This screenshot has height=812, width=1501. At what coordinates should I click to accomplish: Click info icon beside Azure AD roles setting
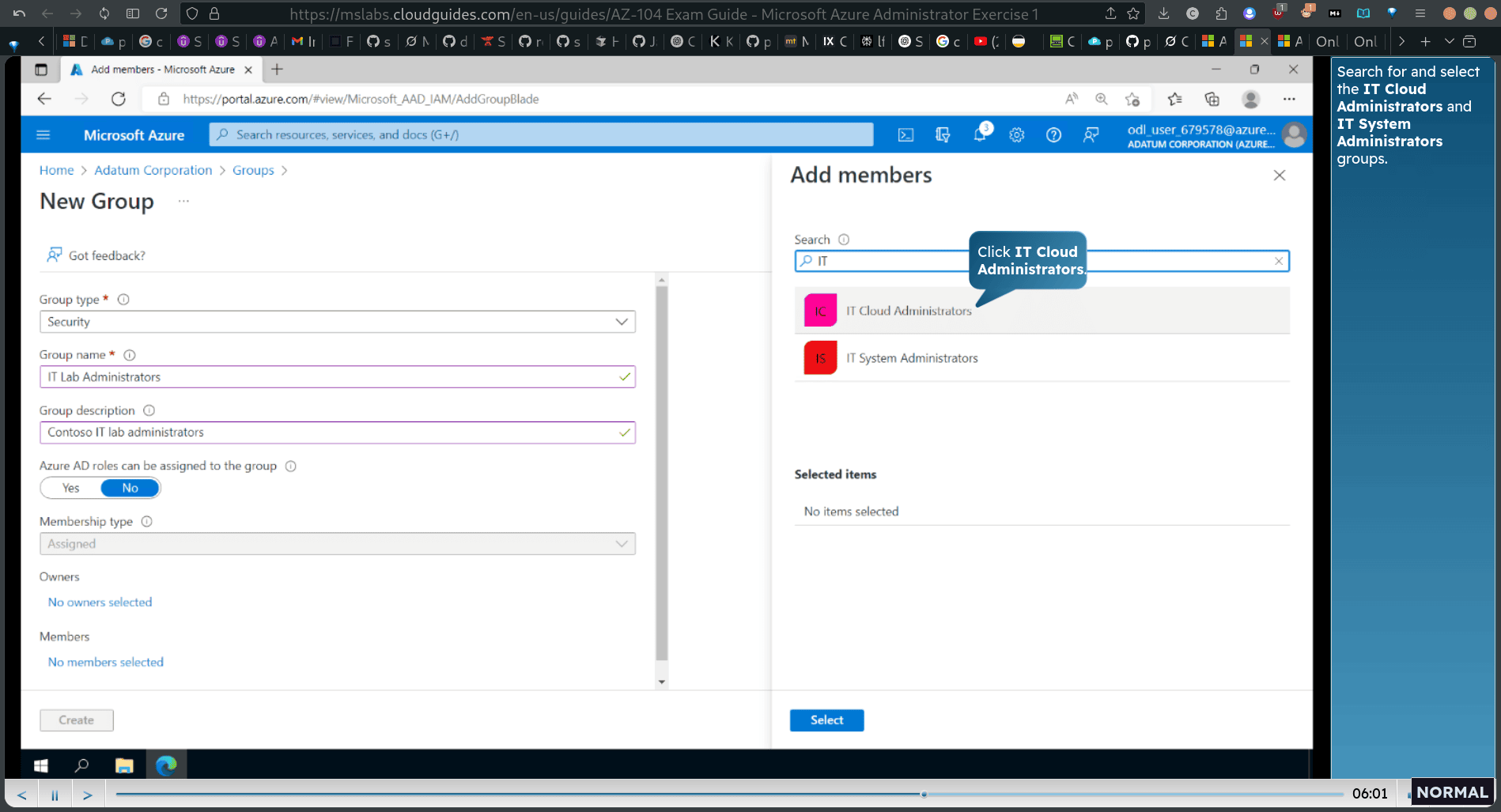(x=290, y=466)
